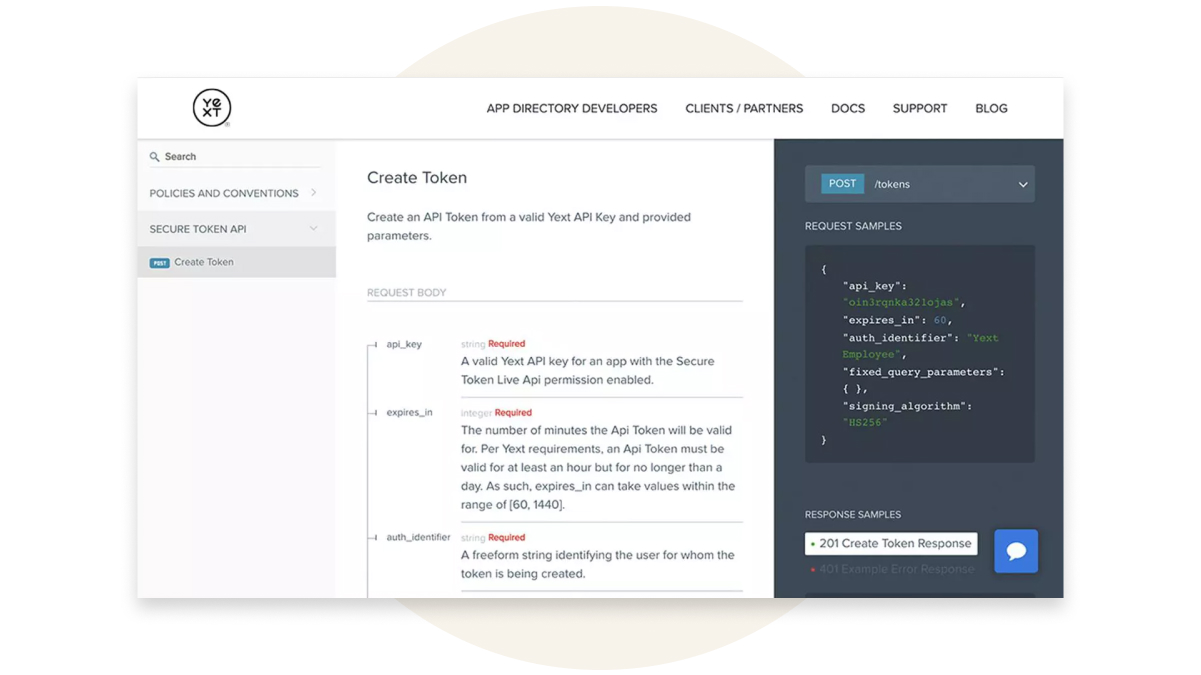Screen dimensions: 1201x675
Task: Click the Search input field
Action: click(235, 157)
